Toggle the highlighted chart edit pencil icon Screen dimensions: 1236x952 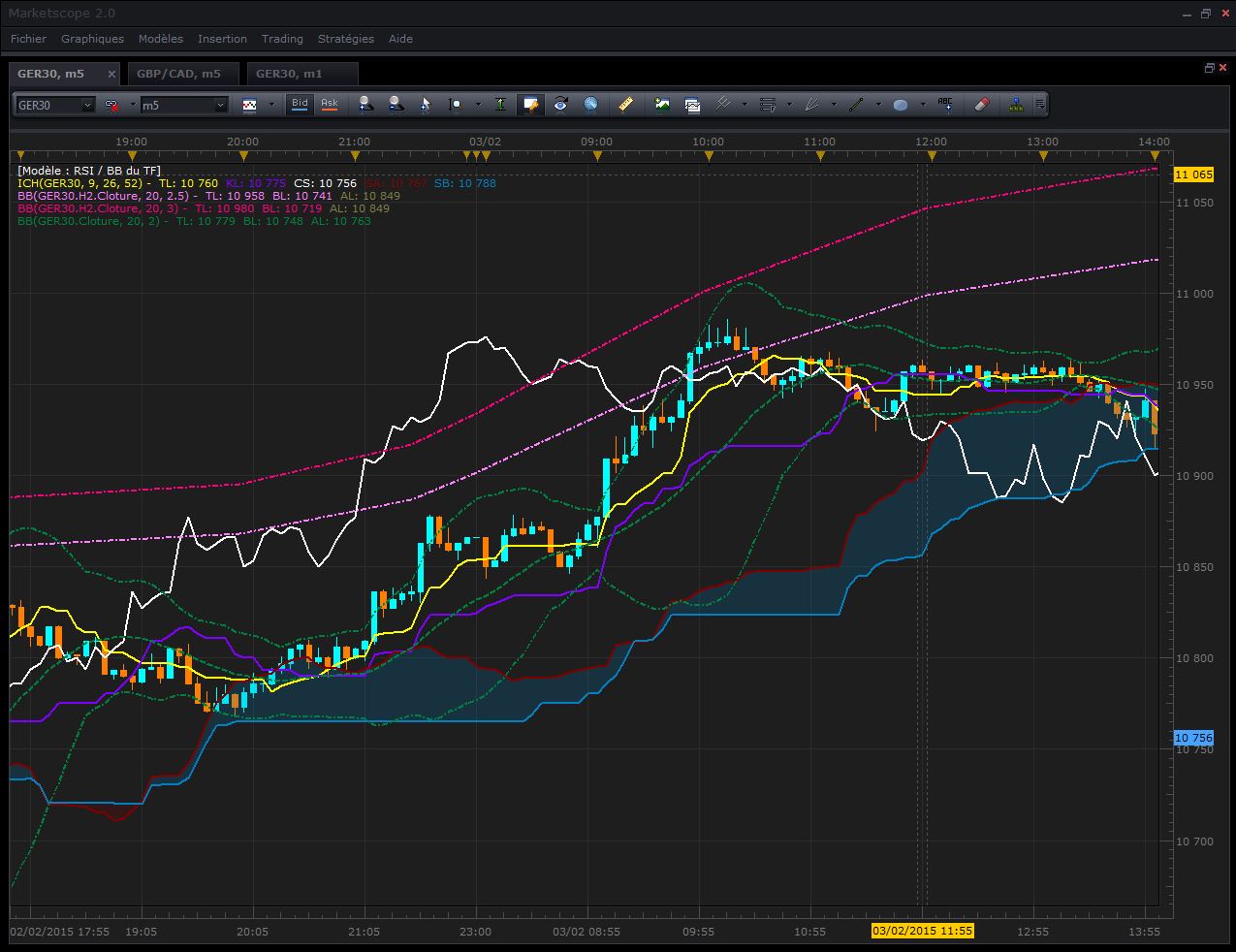529,104
